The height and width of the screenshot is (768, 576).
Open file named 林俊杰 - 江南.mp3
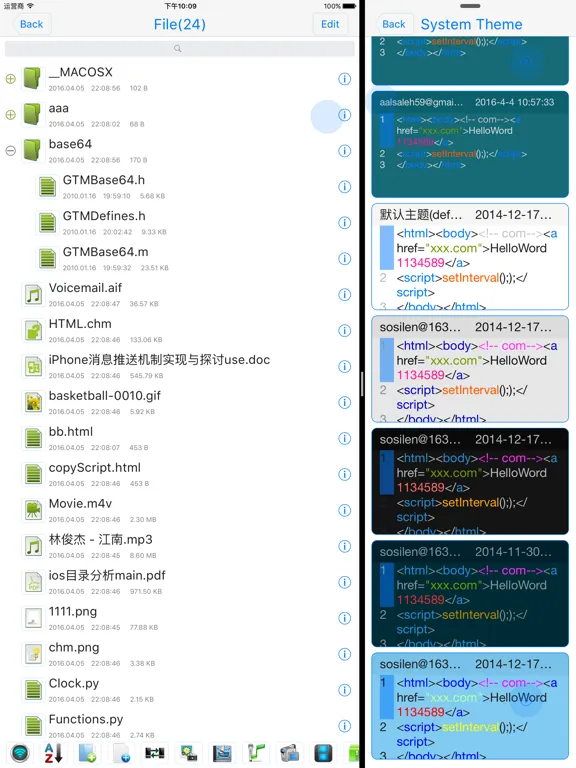(x=100, y=540)
